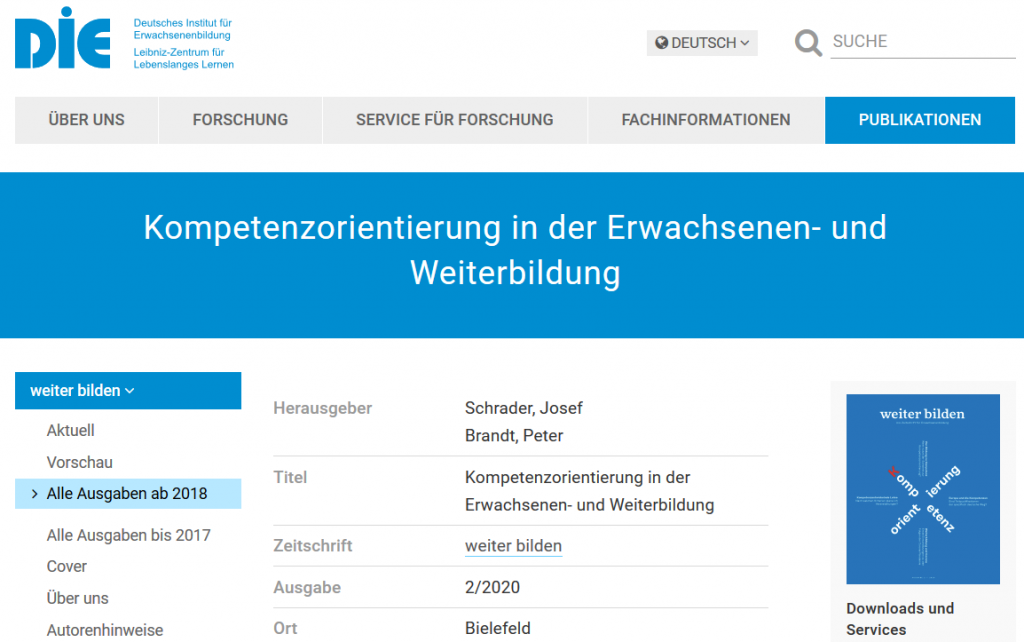Collapse the weiter bilden sidebar section
The image size is (1024, 642).
tap(82, 391)
